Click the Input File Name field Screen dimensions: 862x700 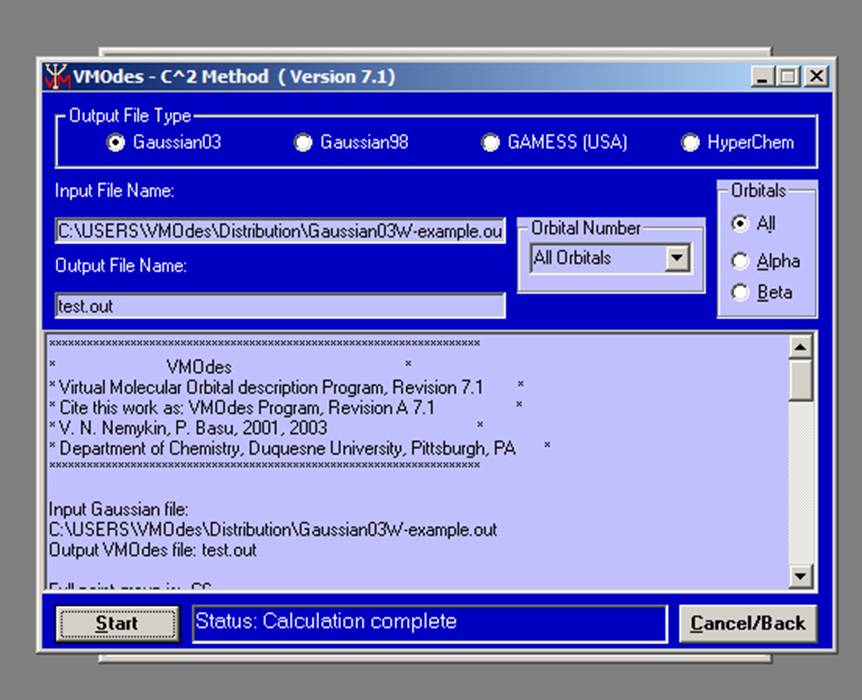280,231
